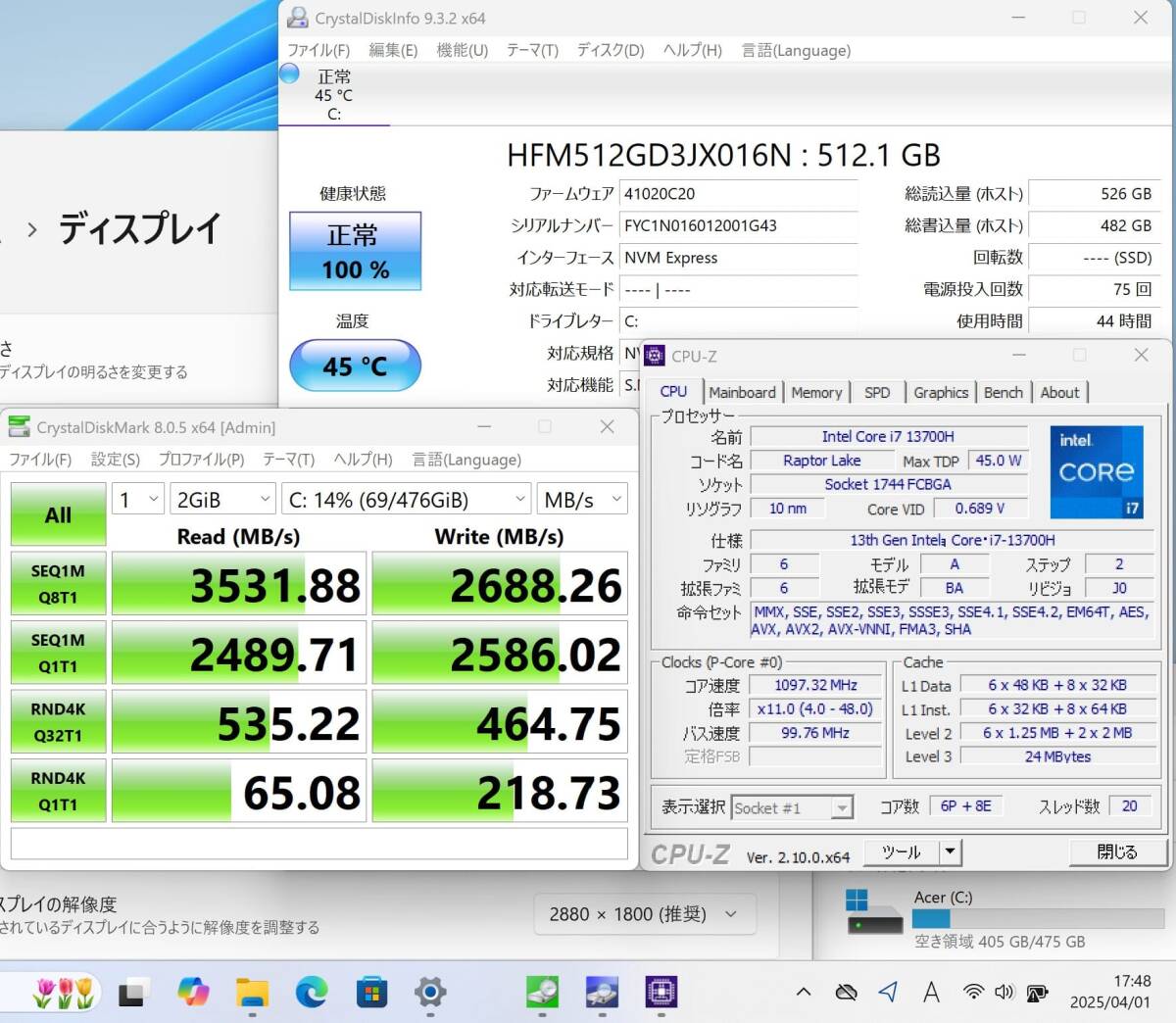Open Microsoft Store from the taskbar
Viewport: 1176px width, 1023px height.
pyautogui.click(x=371, y=993)
